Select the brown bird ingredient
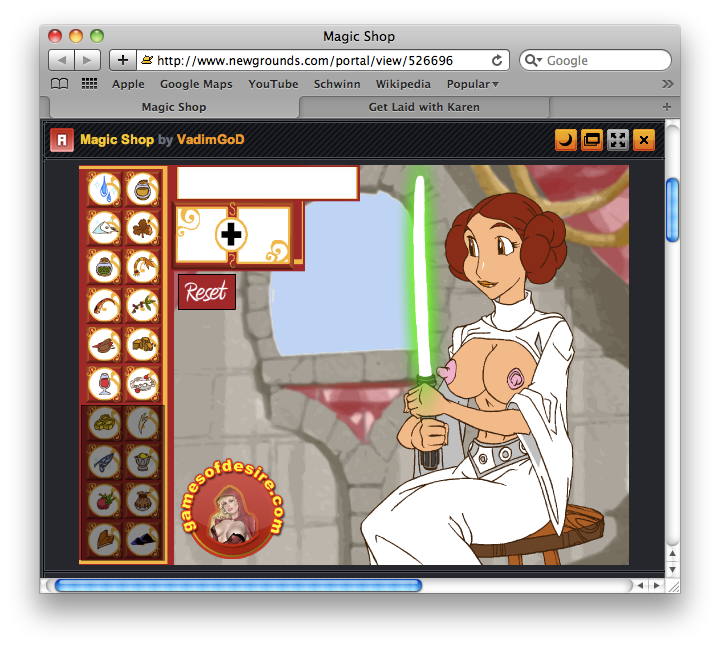Screen dimensions: 720x648 [104, 344]
